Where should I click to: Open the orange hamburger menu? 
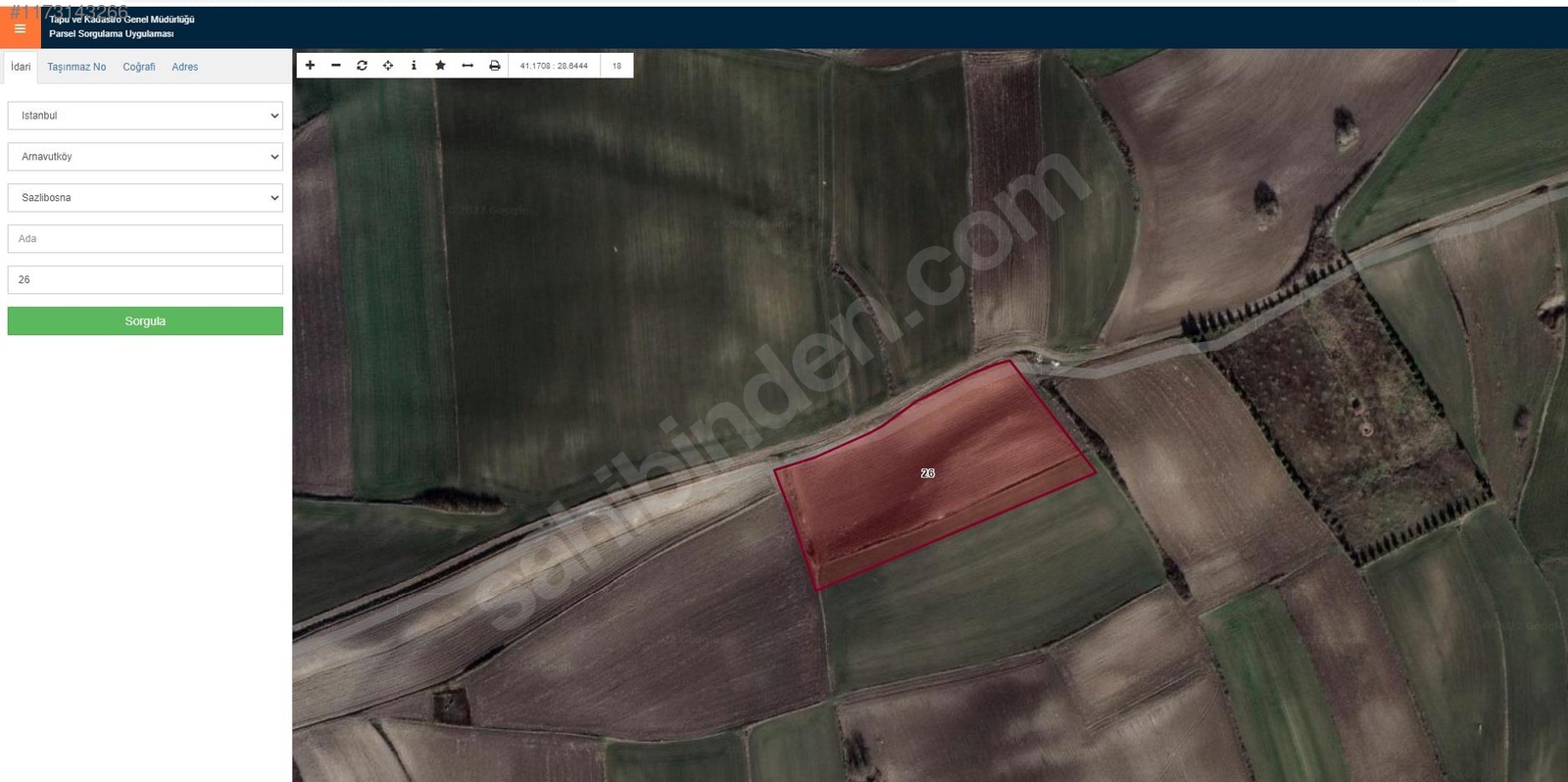pyautogui.click(x=20, y=28)
